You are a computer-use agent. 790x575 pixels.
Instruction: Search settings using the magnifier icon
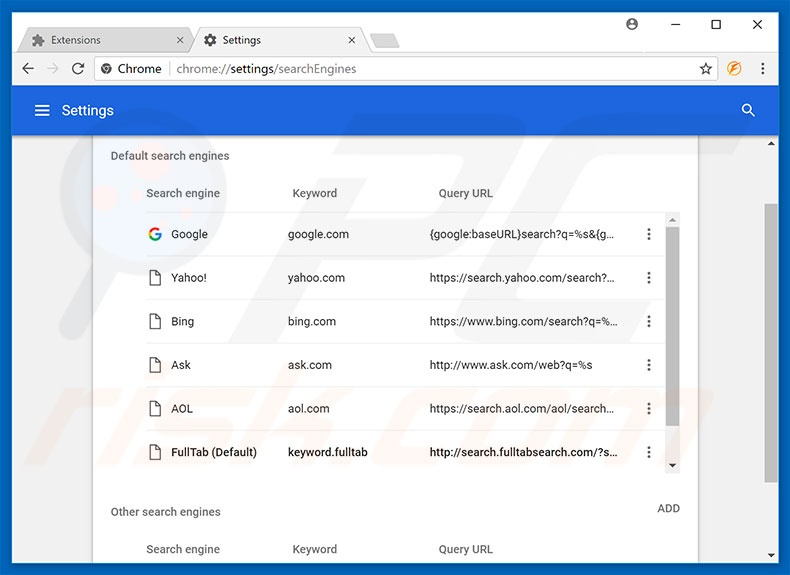[748, 110]
